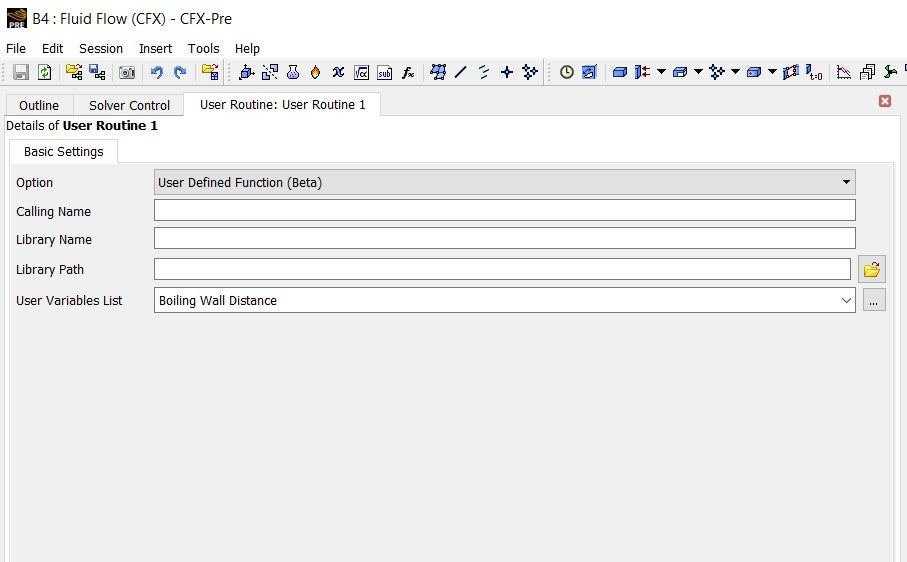The image size is (907, 562).
Task: Select the Basic Settings tab
Action: coord(64,151)
